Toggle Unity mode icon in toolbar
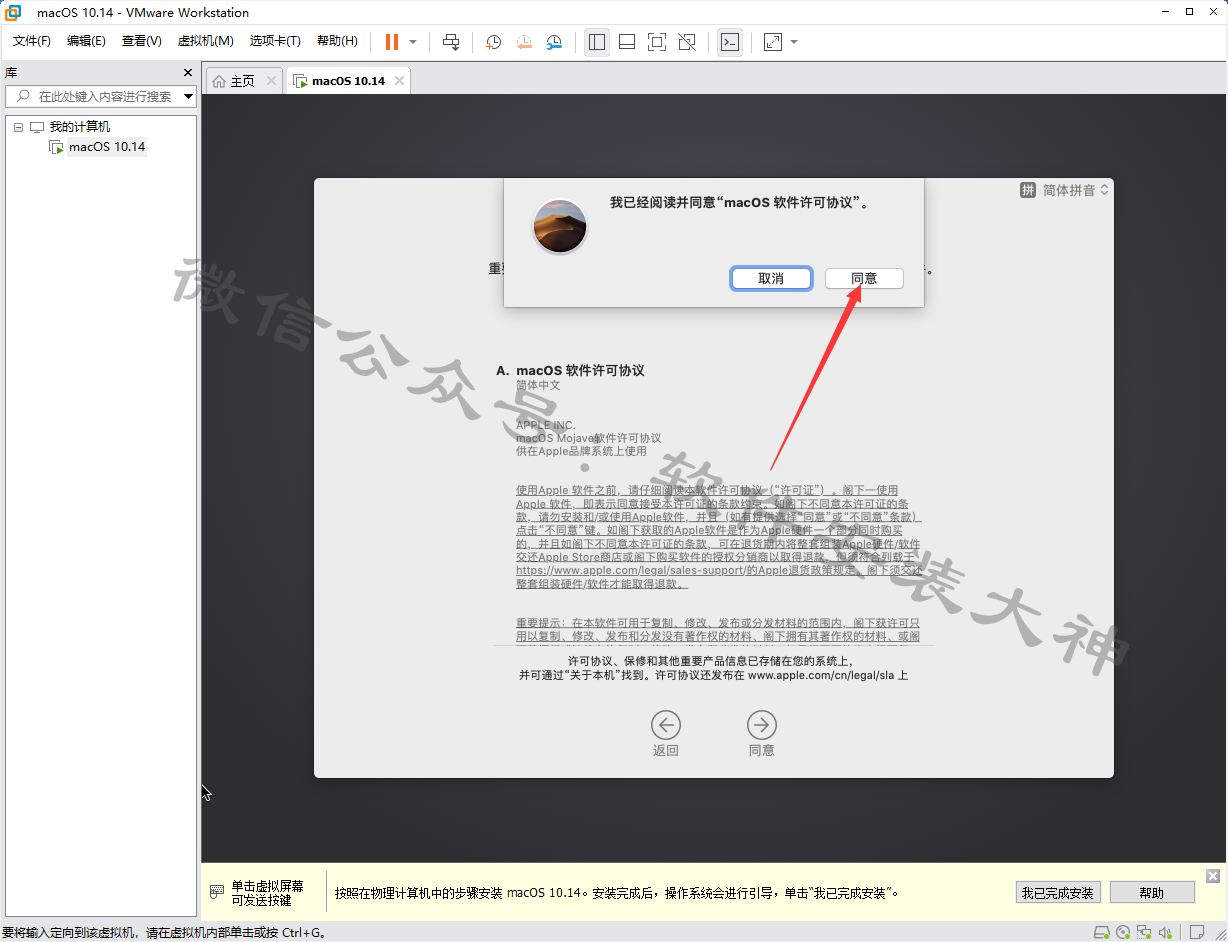Screen dimensions: 1228x942 [x=687, y=42]
